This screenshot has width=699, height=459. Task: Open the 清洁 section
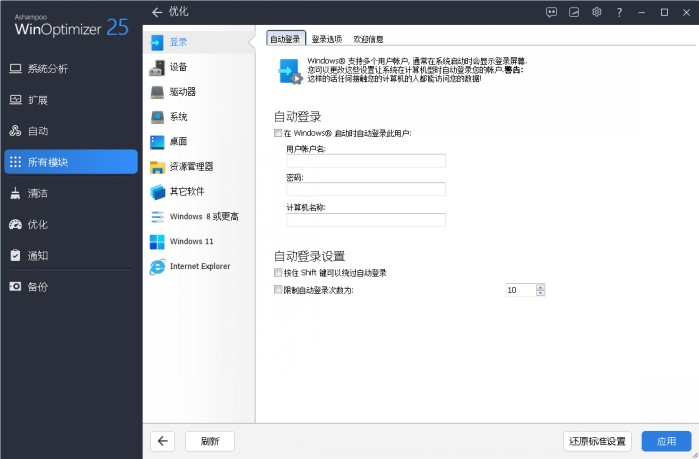[x=70, y=193]
